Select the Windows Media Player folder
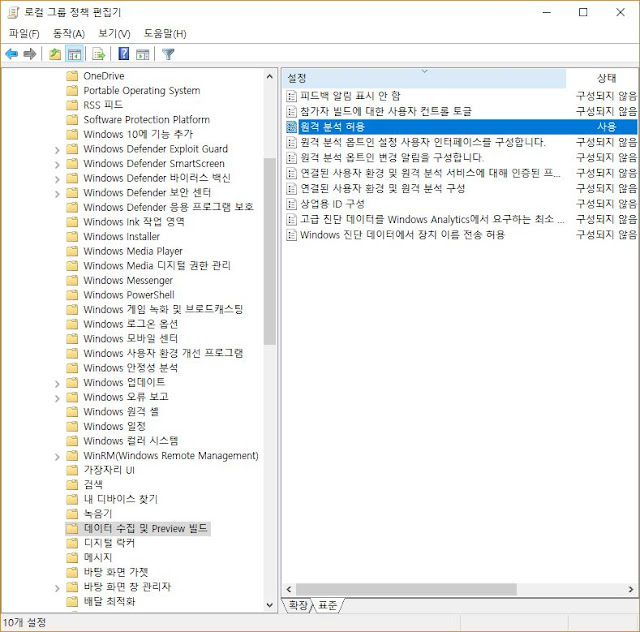This screenshot has height=632, width=640. [x=133, y=251]
